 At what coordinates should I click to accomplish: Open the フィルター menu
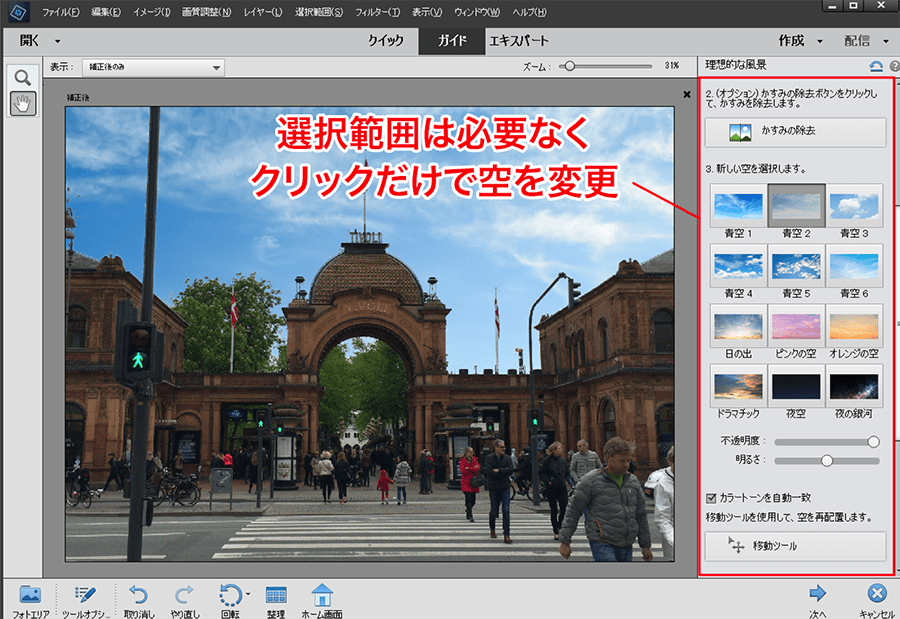coord(377,12)
